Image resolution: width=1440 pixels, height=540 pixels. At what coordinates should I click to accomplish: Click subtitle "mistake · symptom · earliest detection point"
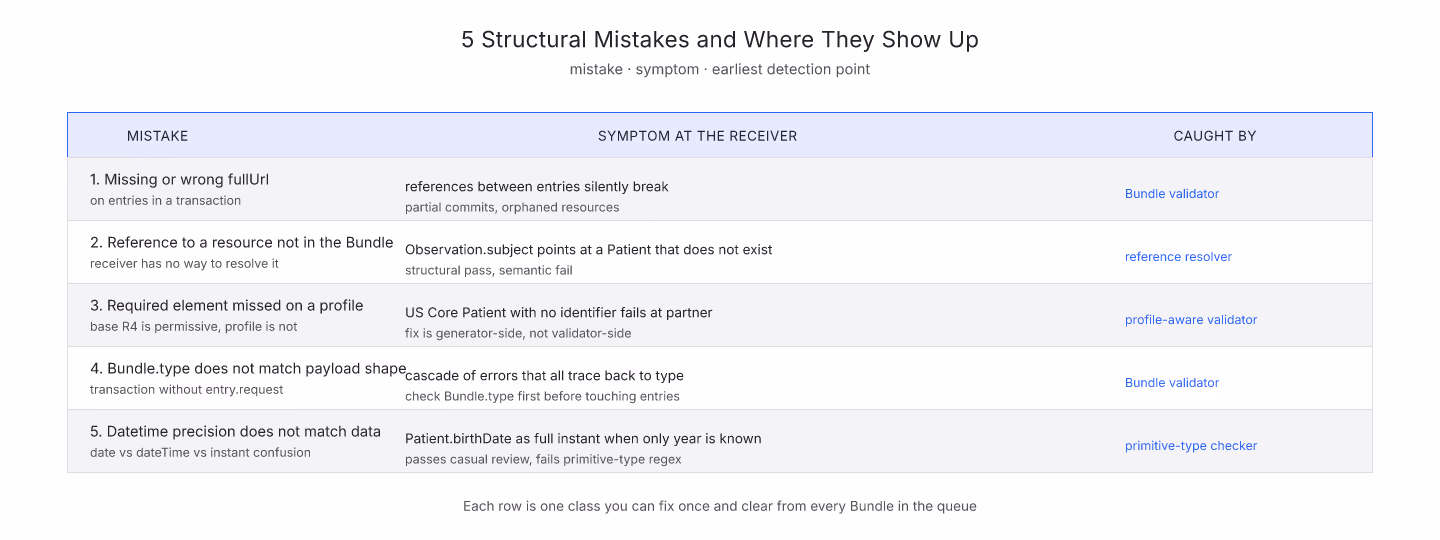(x=719, y=70)
